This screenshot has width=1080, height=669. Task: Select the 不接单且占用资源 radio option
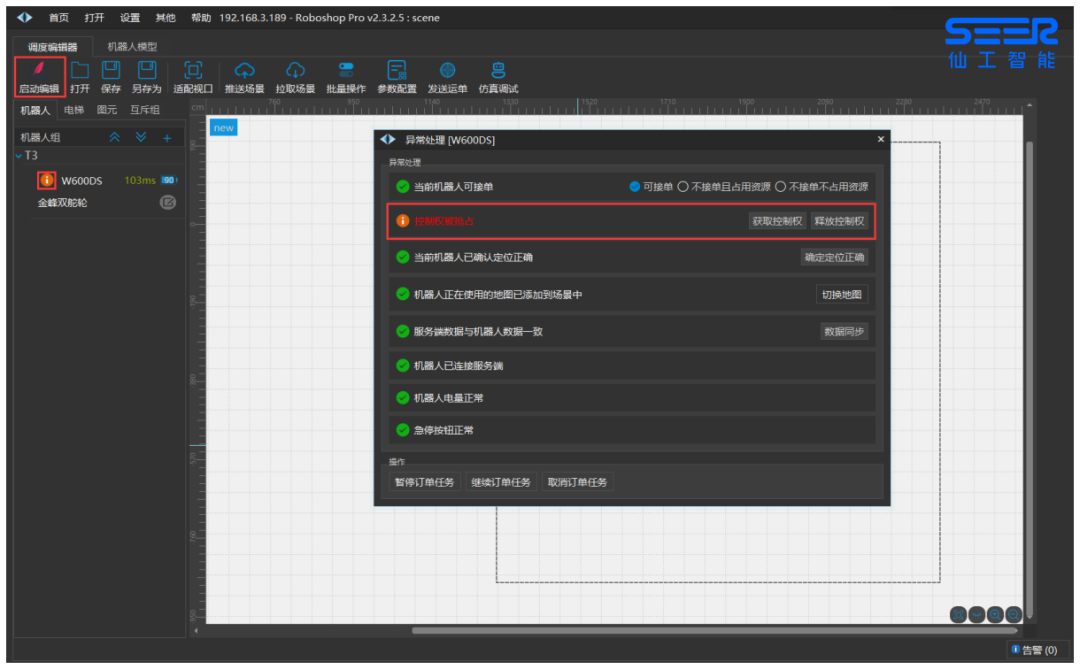coord(683,186)
